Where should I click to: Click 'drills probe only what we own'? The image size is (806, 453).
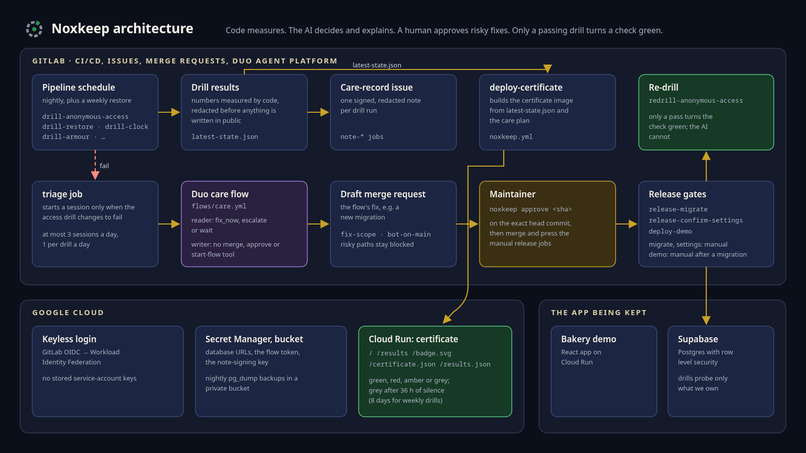[703, 384]
